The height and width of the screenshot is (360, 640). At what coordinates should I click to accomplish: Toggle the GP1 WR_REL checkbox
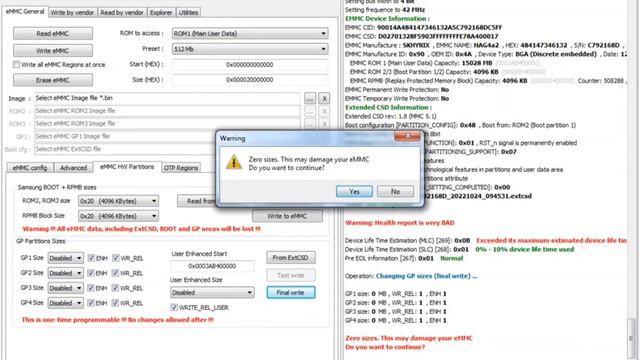(116, 258)
